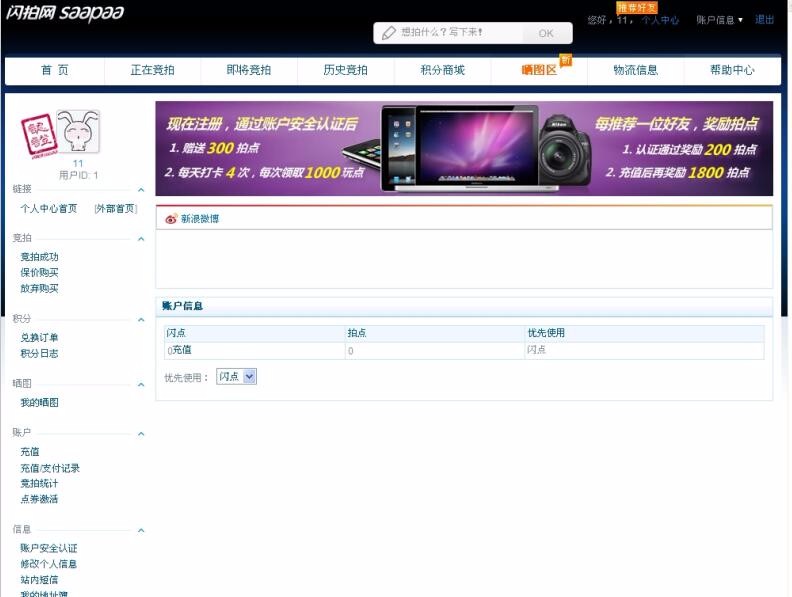
Task: Open 账户安全认证 sidebar link
Action: 48,548
